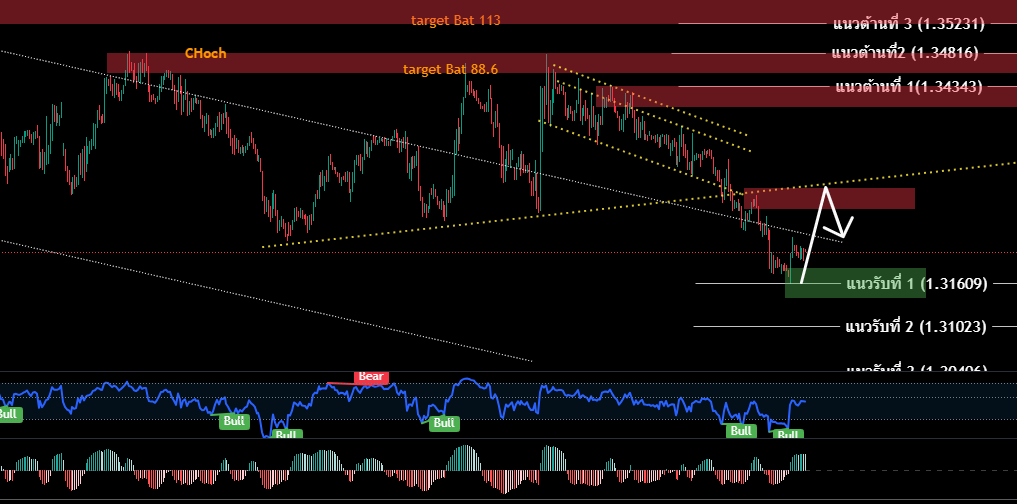Select the leftmost Bull tag on oscillator
The image size is (1017, 504).
tap(9, 414)
